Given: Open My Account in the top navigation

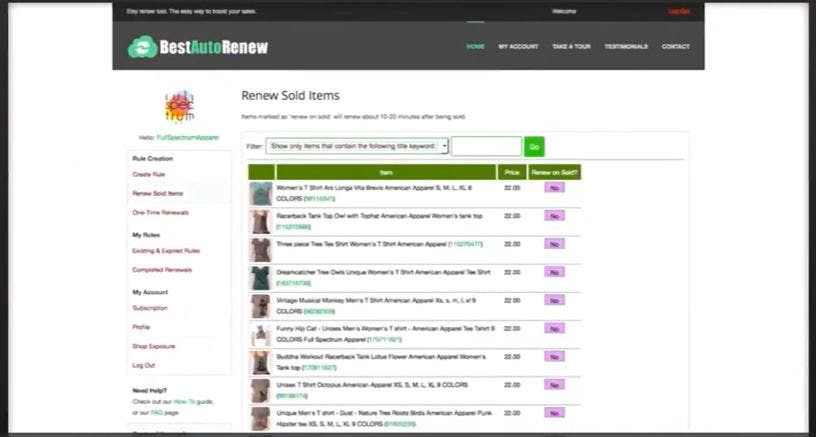Looking at the screenshot, I should pyautogui.click(x=518, y=46).
